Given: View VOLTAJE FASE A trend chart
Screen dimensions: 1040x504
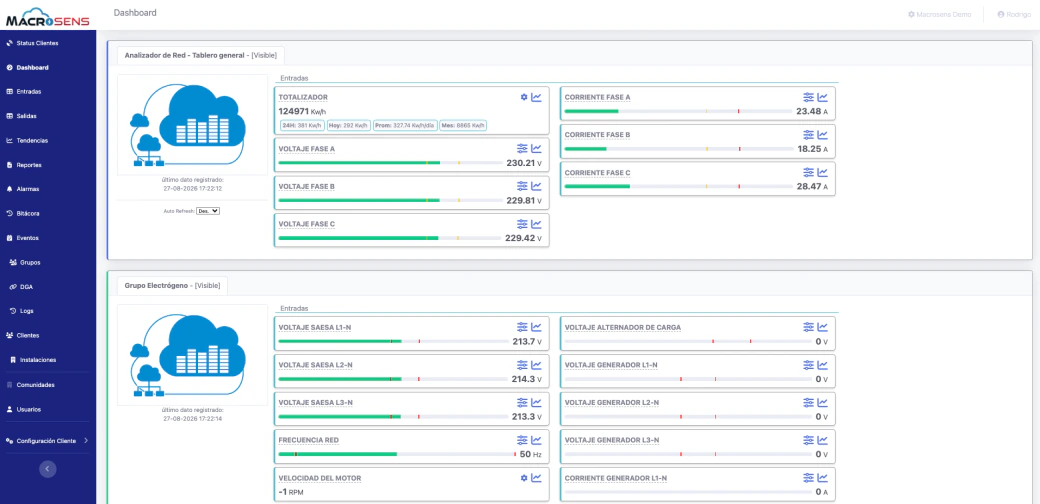Looking at the screenshot, I should (536, 149).
